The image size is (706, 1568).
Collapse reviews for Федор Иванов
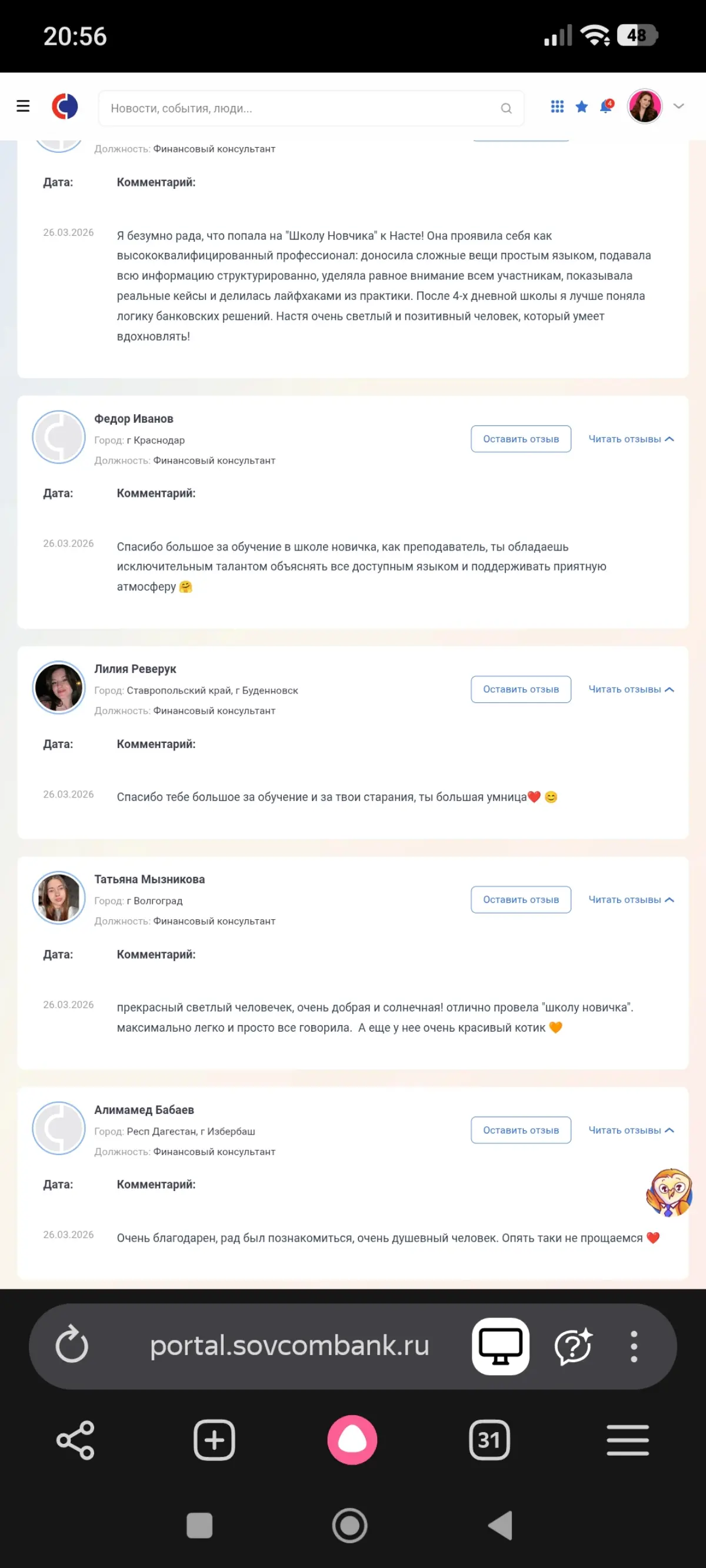[631, 439]
